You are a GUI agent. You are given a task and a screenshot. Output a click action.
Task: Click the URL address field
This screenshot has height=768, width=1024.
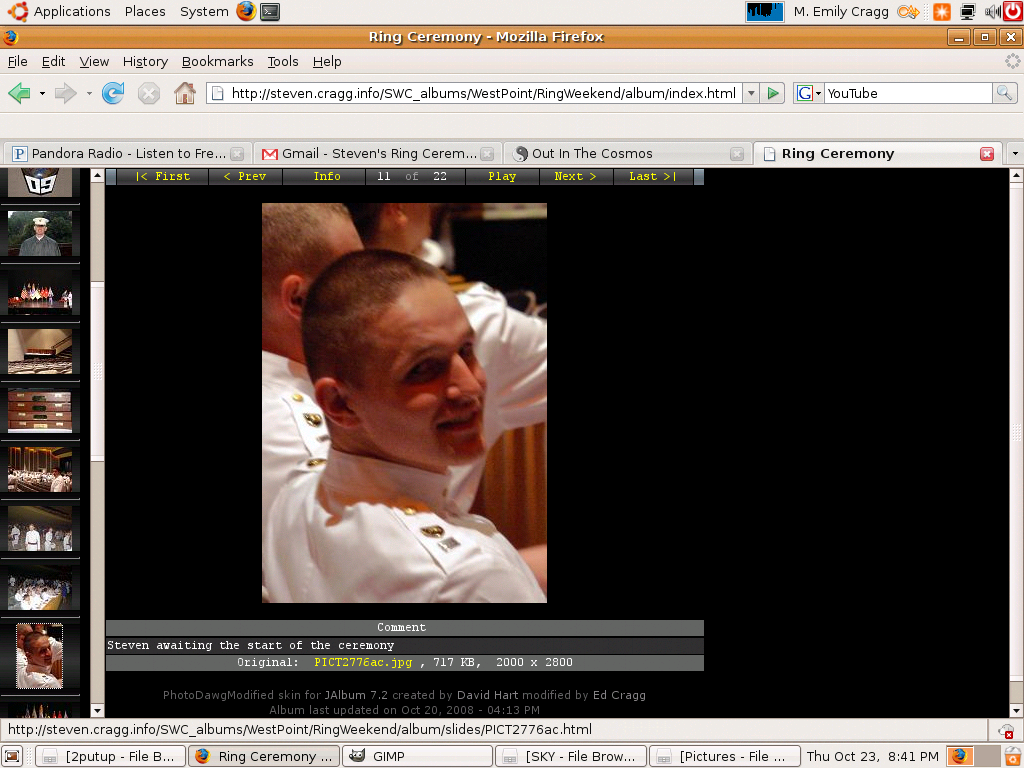coord(482,93)
